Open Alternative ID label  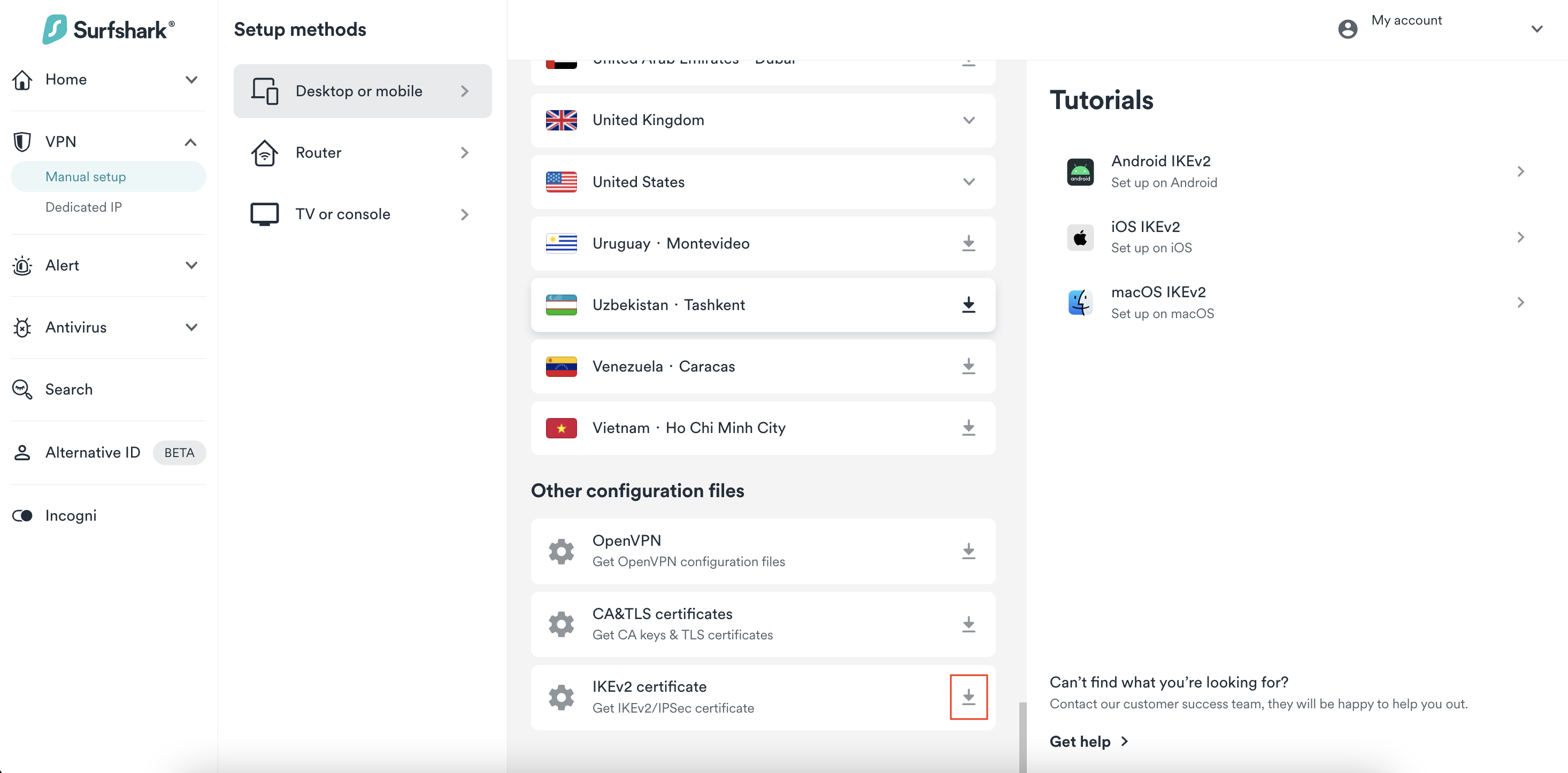coord(93,453)
